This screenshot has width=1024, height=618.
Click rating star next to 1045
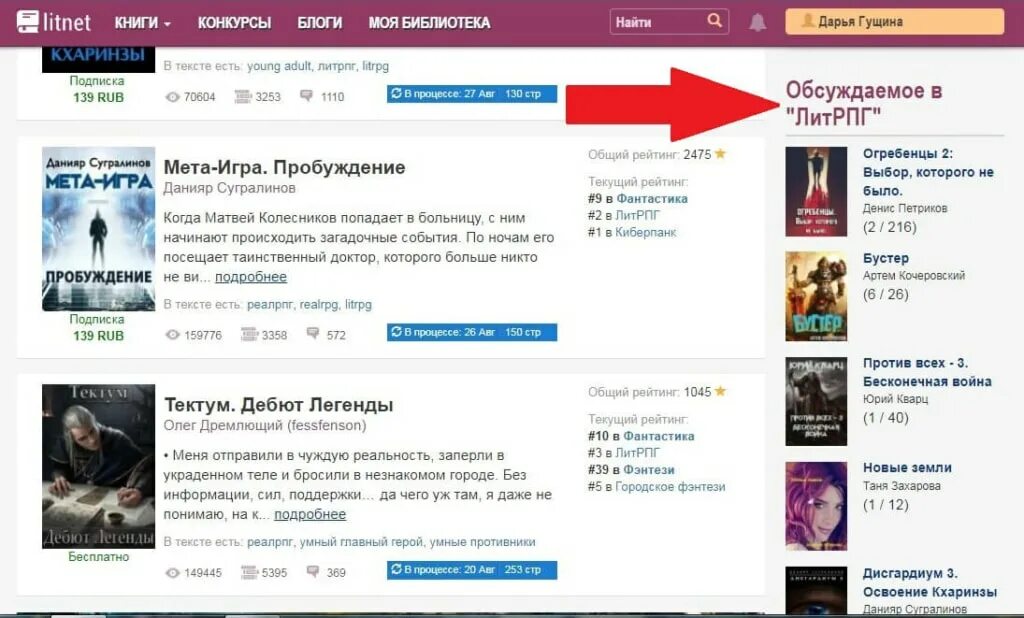720,391
